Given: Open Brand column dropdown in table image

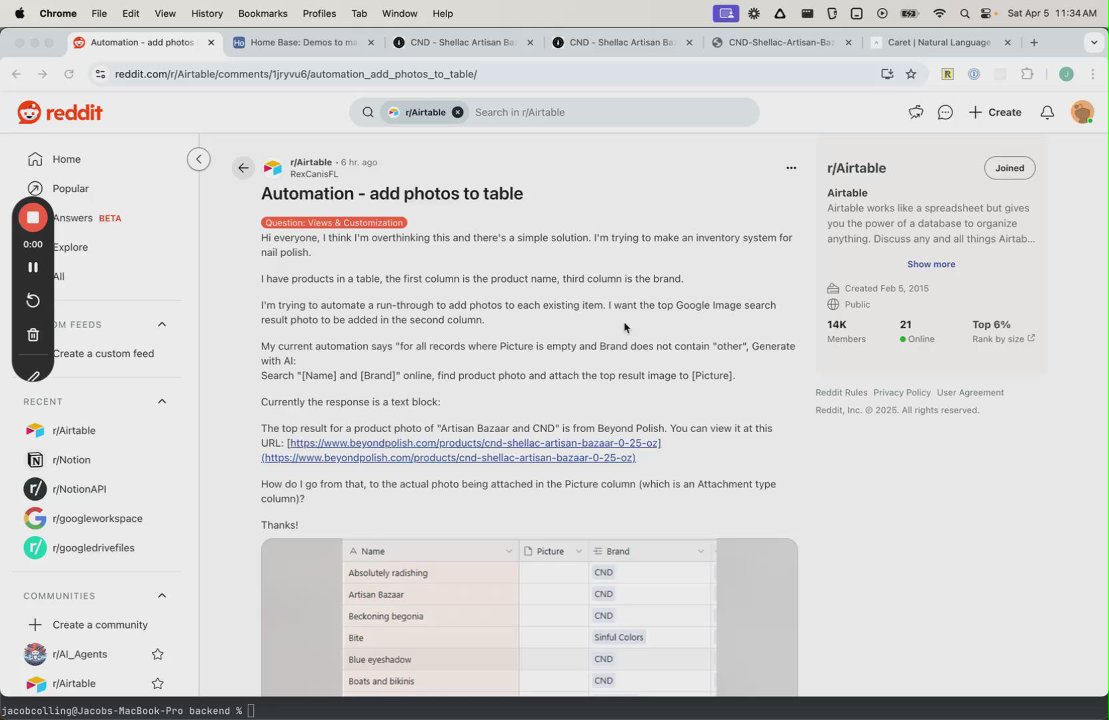Looking at the screenshot, I should click(700, 551).
